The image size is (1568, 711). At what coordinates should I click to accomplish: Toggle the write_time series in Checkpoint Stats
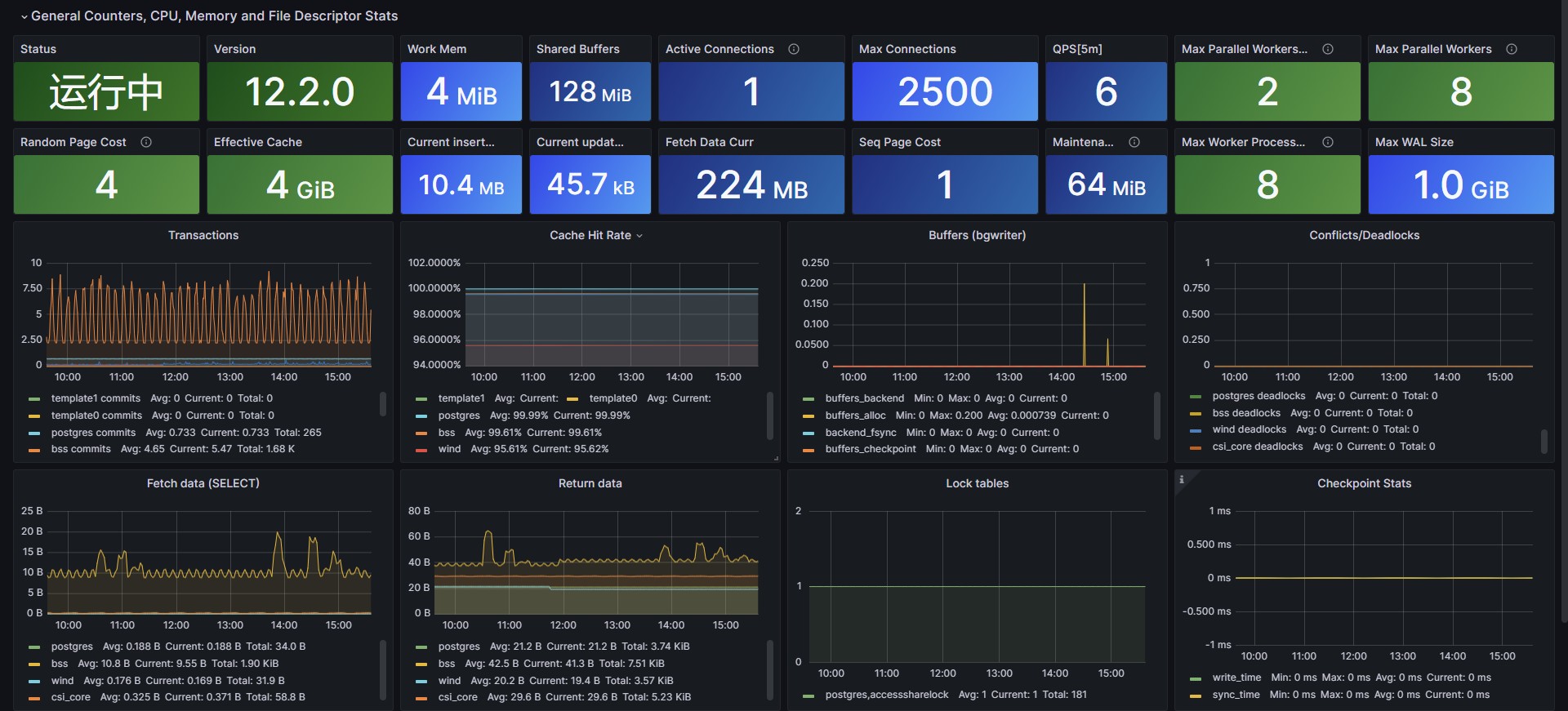(1236, 678)
